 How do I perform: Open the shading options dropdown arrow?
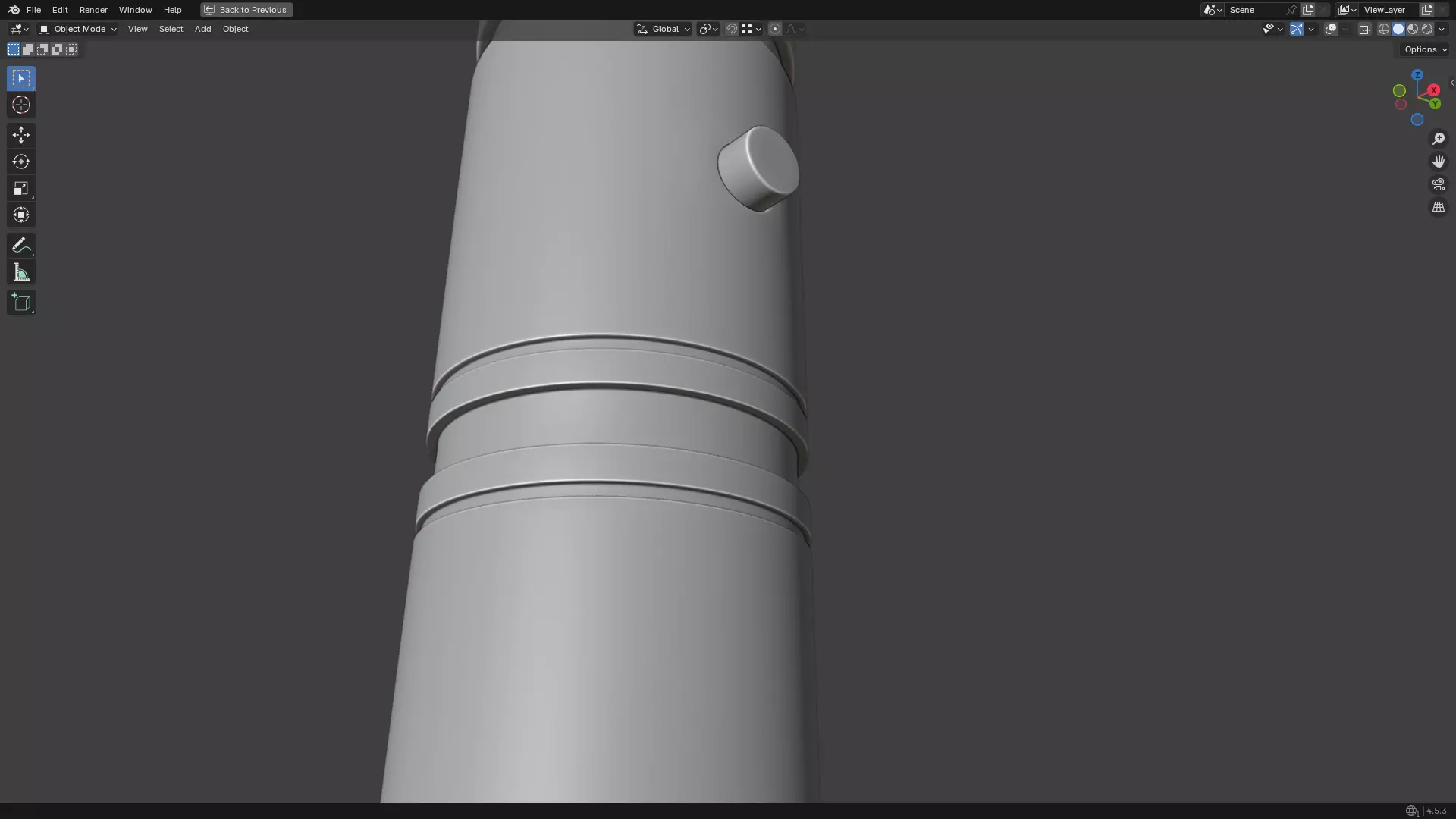(1442, 29)
